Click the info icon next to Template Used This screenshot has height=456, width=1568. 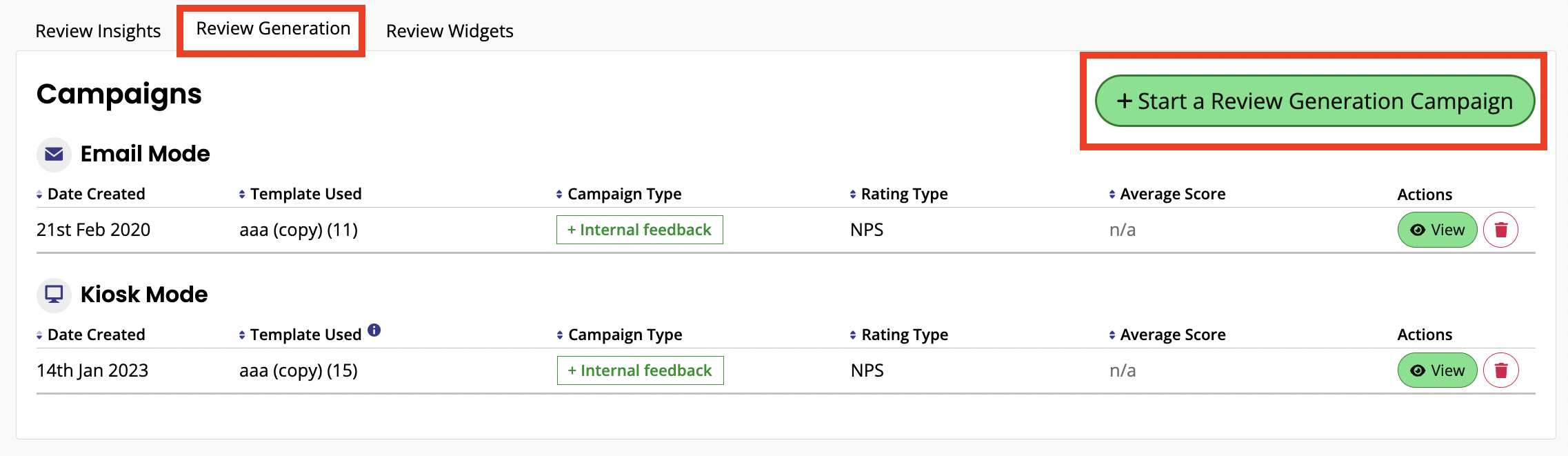coord(375,330)
